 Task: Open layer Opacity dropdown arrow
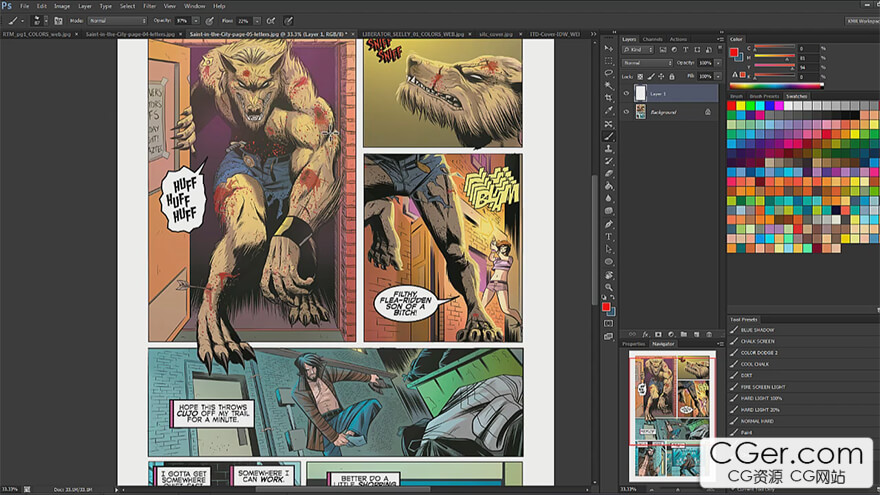pos(718,63)
